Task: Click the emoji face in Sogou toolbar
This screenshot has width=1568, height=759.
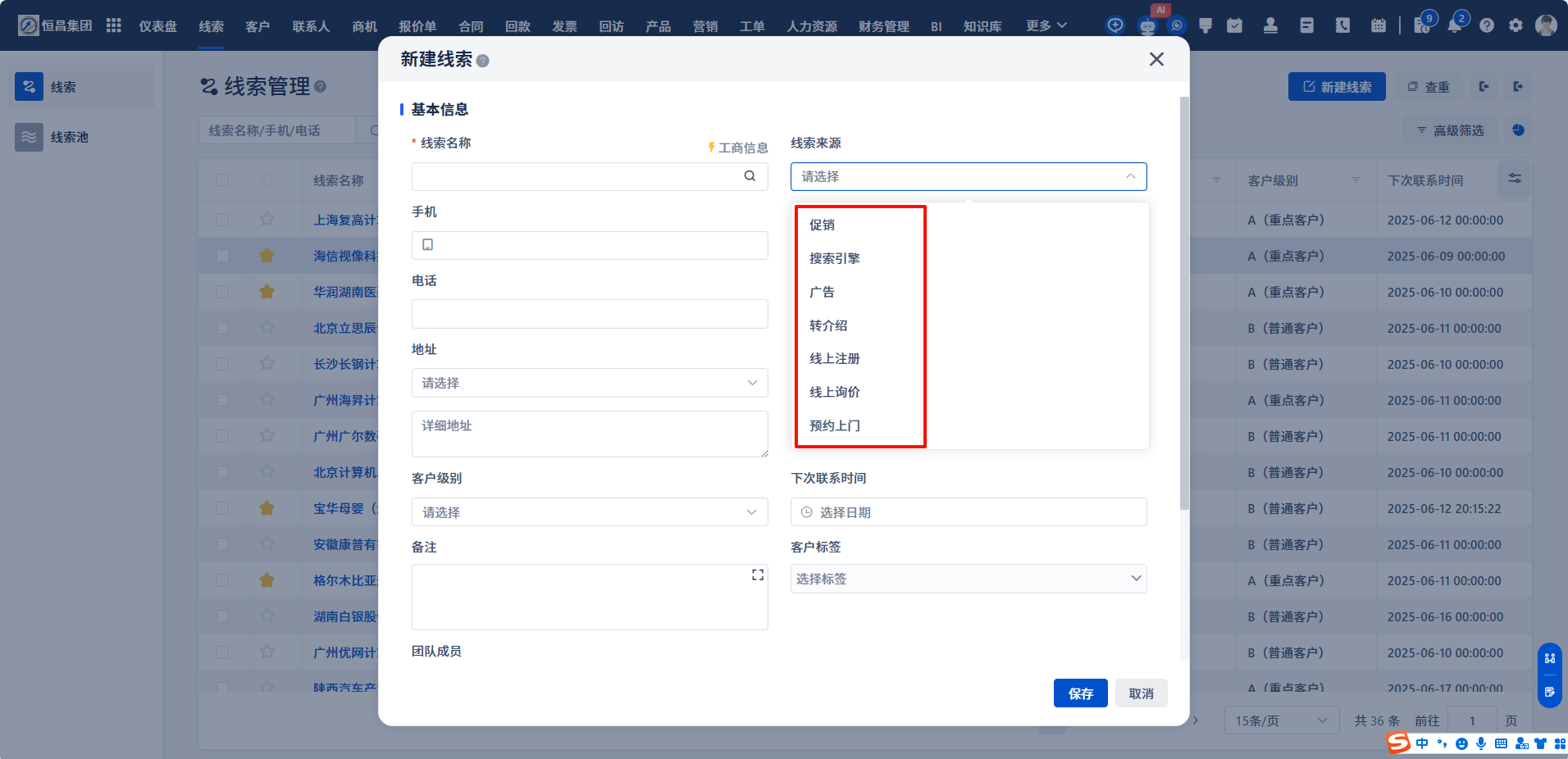Action: tap(1461, 744)
